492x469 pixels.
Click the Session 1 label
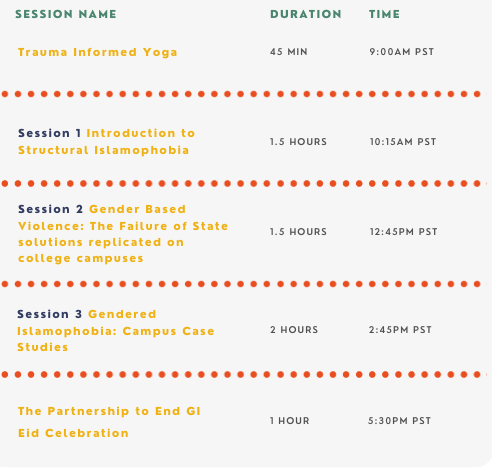(x=49, y=133)
